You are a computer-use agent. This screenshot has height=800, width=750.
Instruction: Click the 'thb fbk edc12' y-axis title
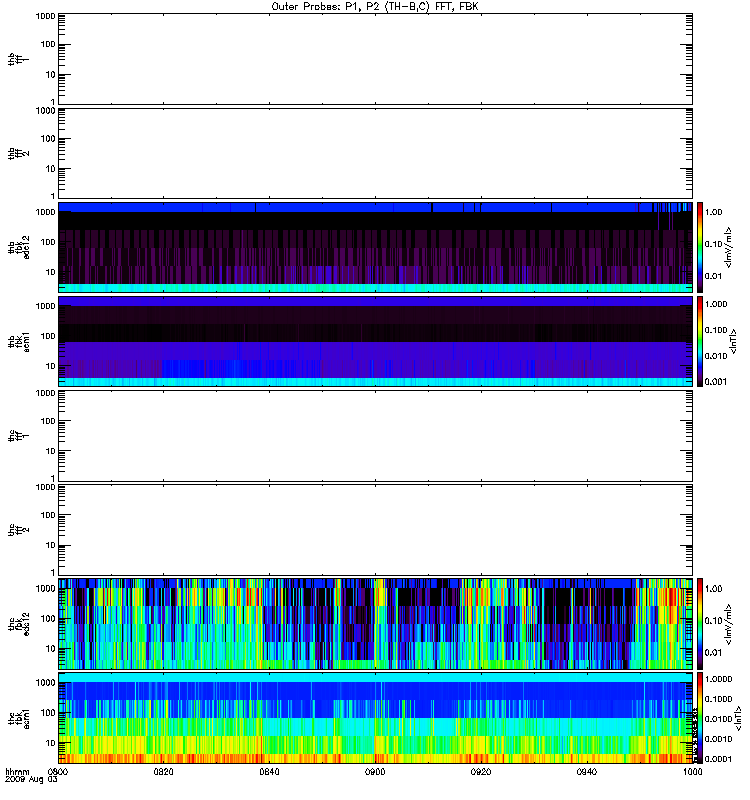click(18, 247)
